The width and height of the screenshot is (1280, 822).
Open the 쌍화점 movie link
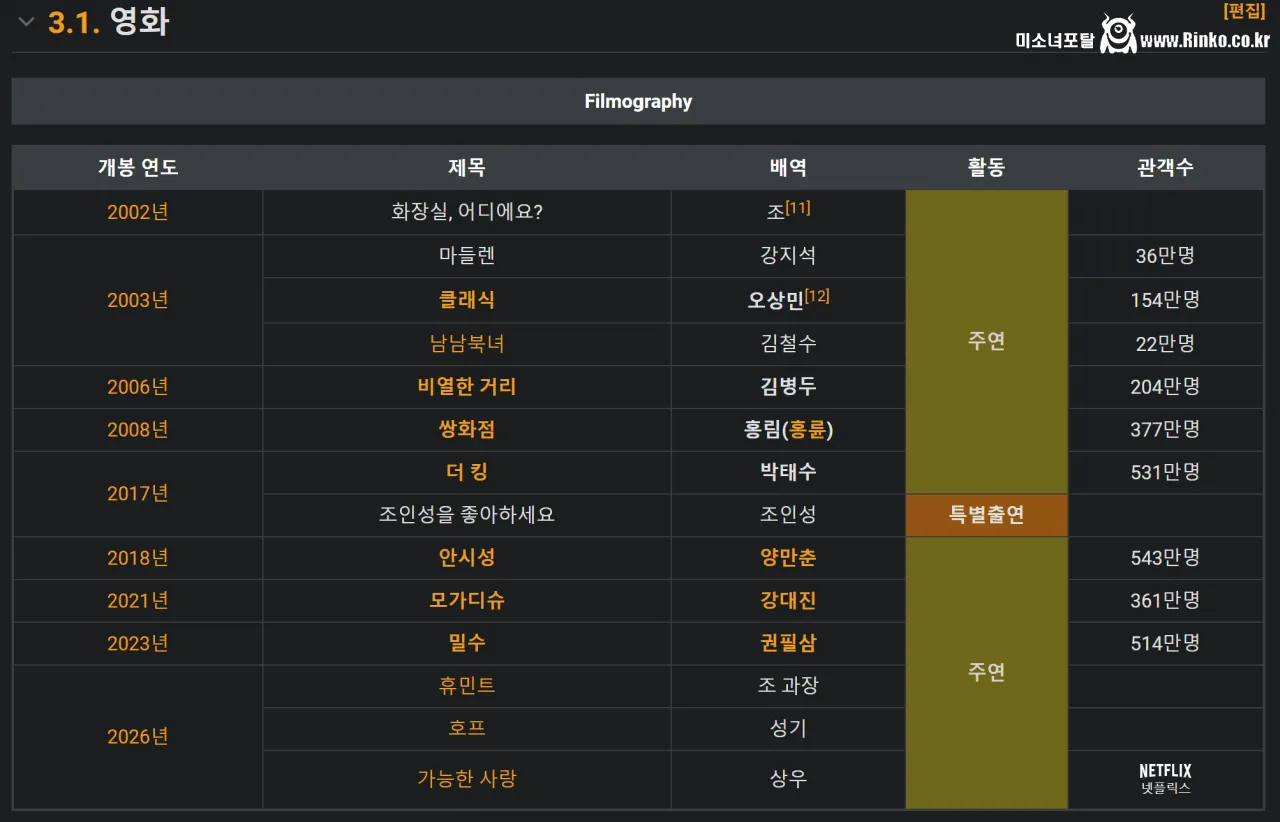[x=466, y=429]
